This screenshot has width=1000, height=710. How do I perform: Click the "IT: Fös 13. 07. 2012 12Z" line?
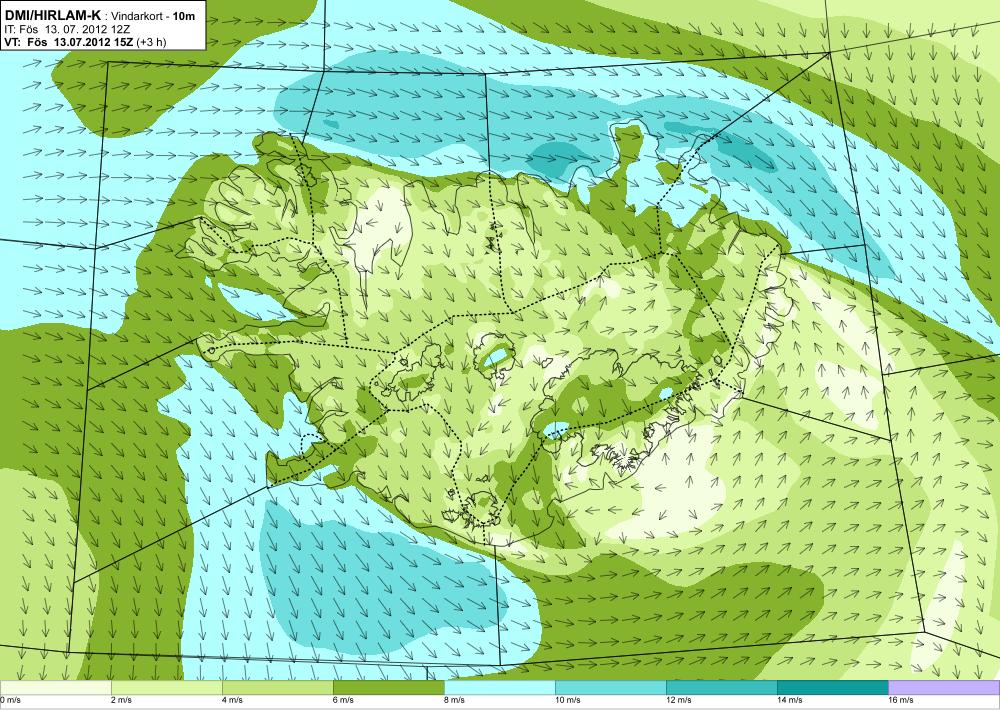tap(67, 29)
